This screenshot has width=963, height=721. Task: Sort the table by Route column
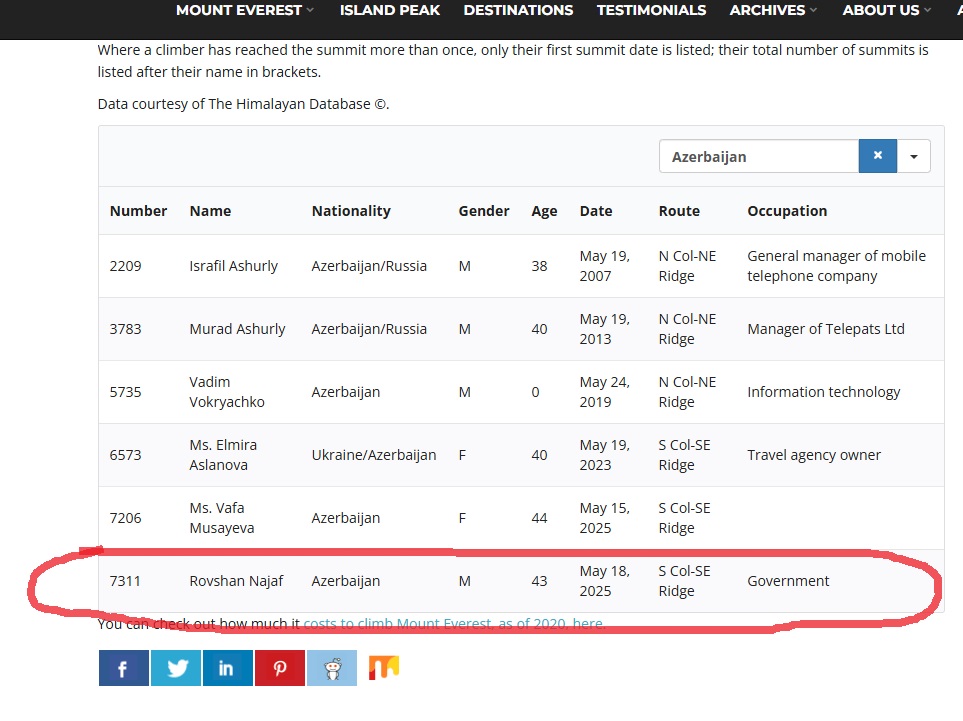[x=679, y=211]
